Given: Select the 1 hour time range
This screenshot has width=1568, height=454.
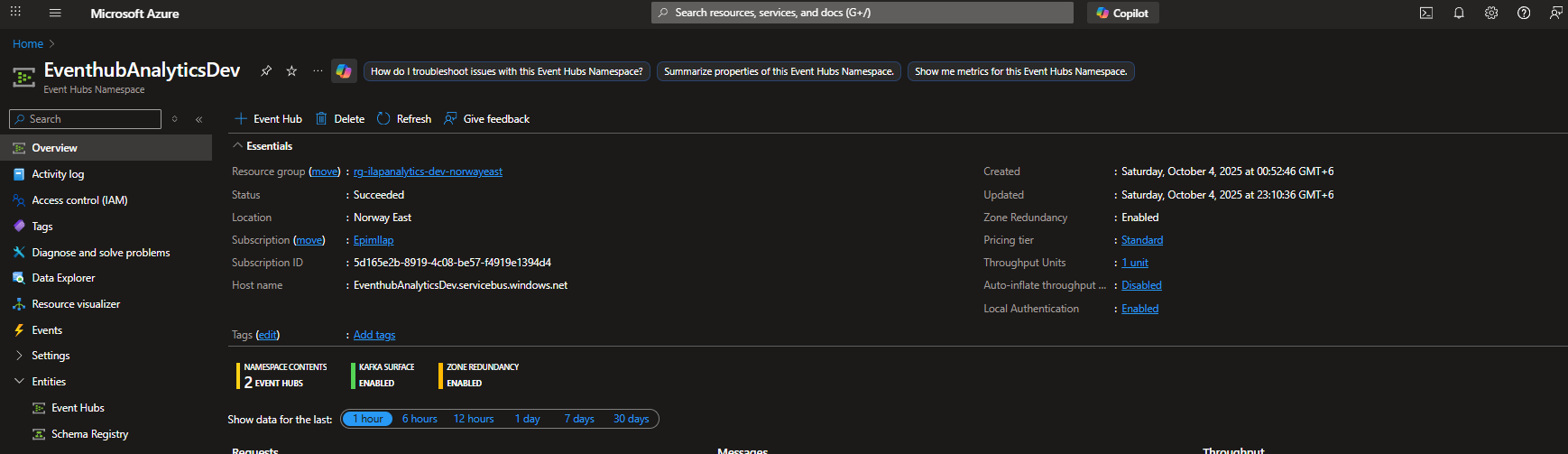Looking at the screenshot, I should tap(367, 419).
